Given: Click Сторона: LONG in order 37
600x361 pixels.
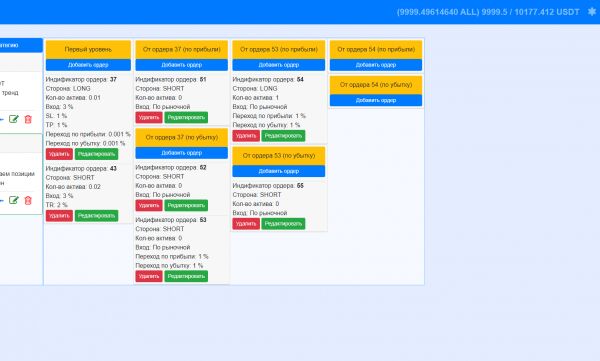Looking at the screenshot, I should [68, 88].
